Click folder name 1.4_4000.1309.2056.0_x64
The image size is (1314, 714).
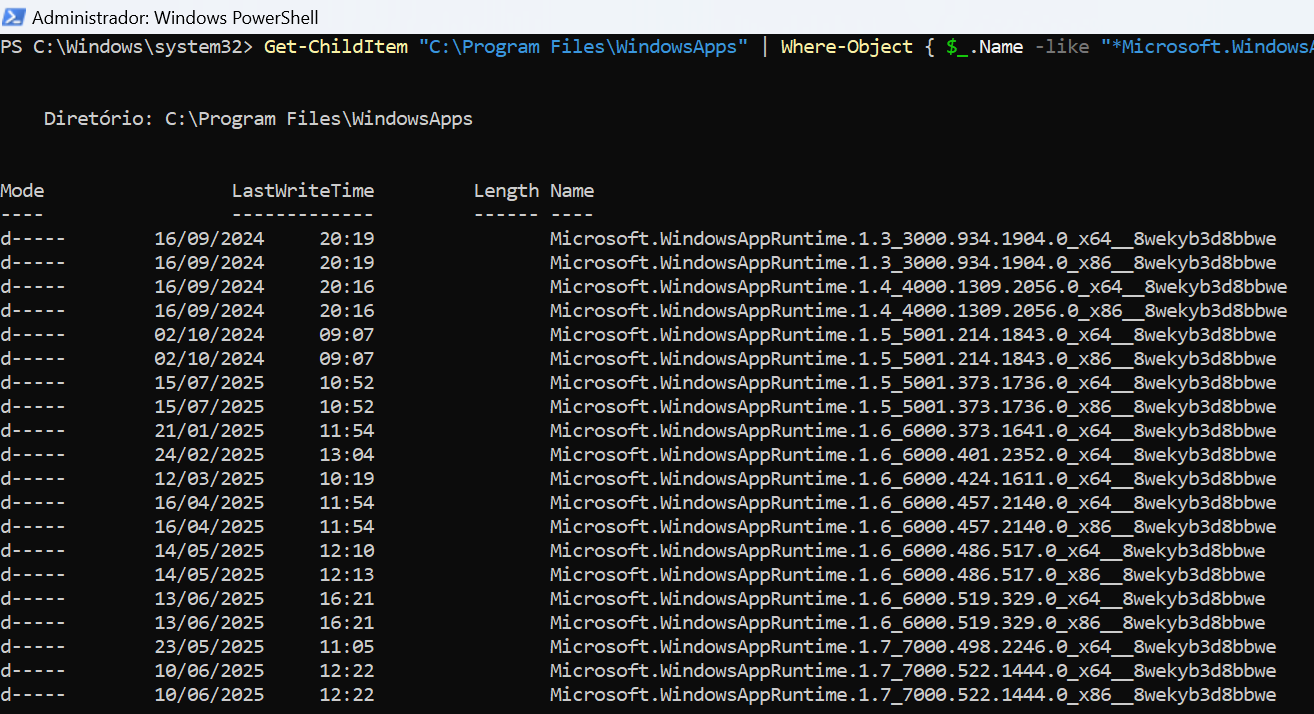coord(919,287)
